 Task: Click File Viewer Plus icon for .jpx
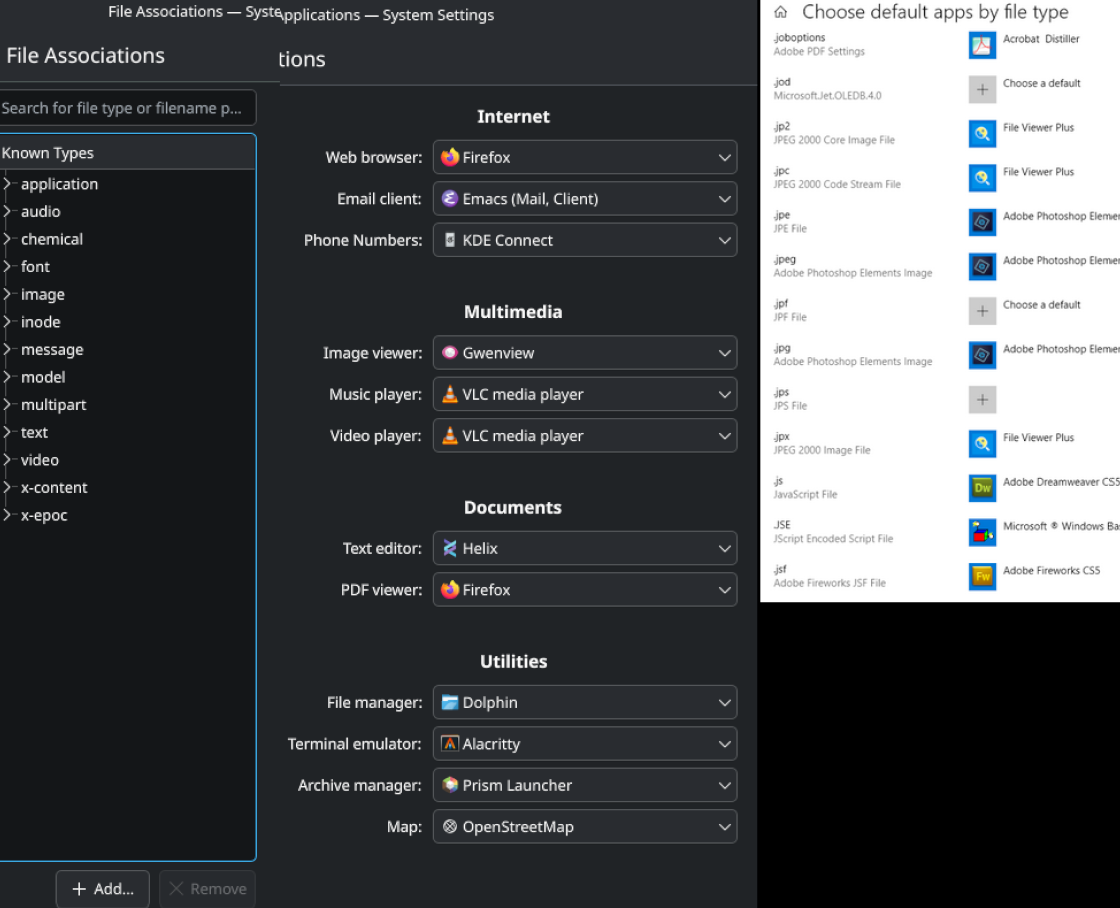pos(982,444)
